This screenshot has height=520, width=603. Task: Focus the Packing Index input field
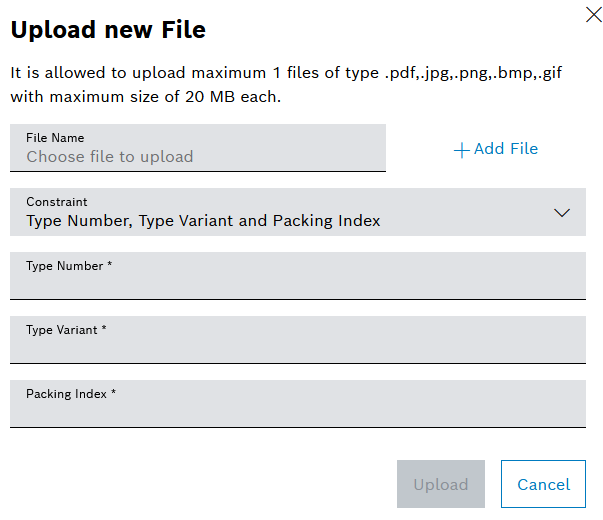tap(297, 411)
